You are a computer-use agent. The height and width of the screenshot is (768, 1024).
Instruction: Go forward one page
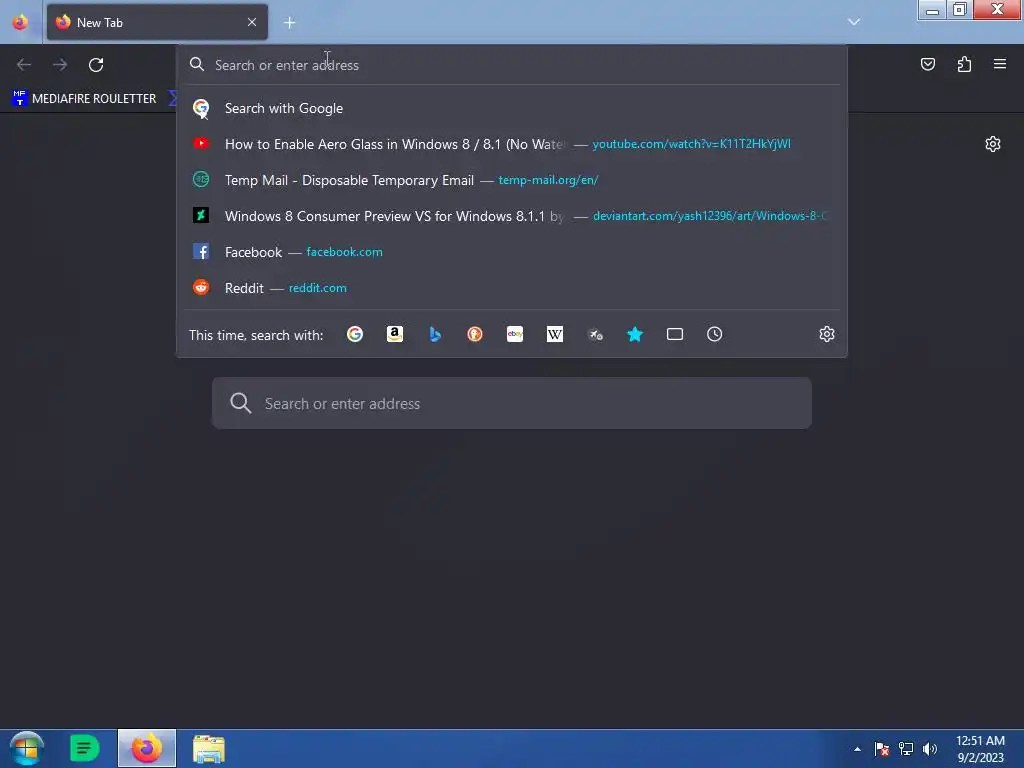pos(60,65)
